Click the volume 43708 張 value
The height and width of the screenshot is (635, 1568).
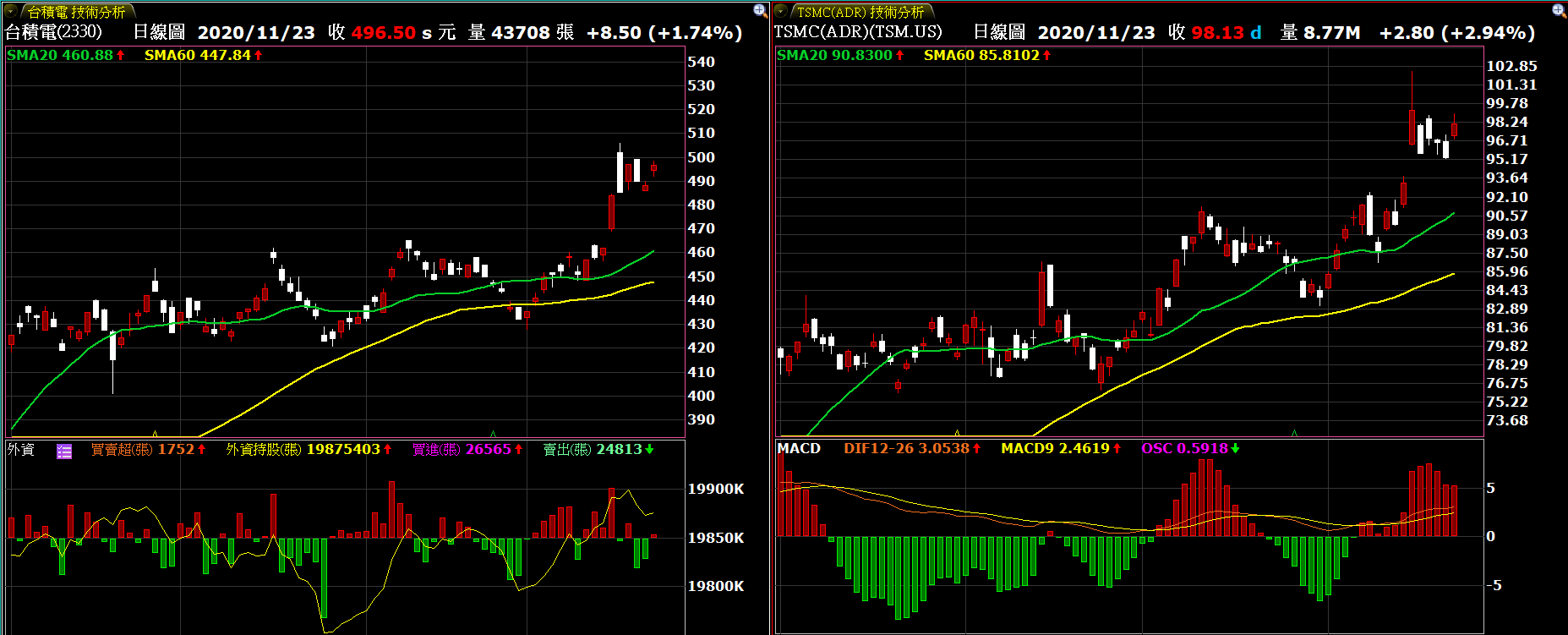(x=533, y=32)
